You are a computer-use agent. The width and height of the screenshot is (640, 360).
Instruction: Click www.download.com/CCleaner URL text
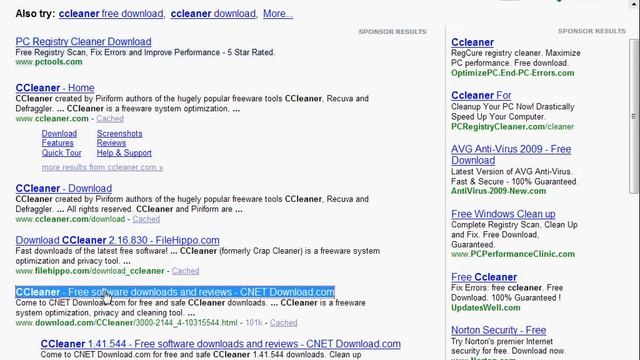tap(127, 323)
